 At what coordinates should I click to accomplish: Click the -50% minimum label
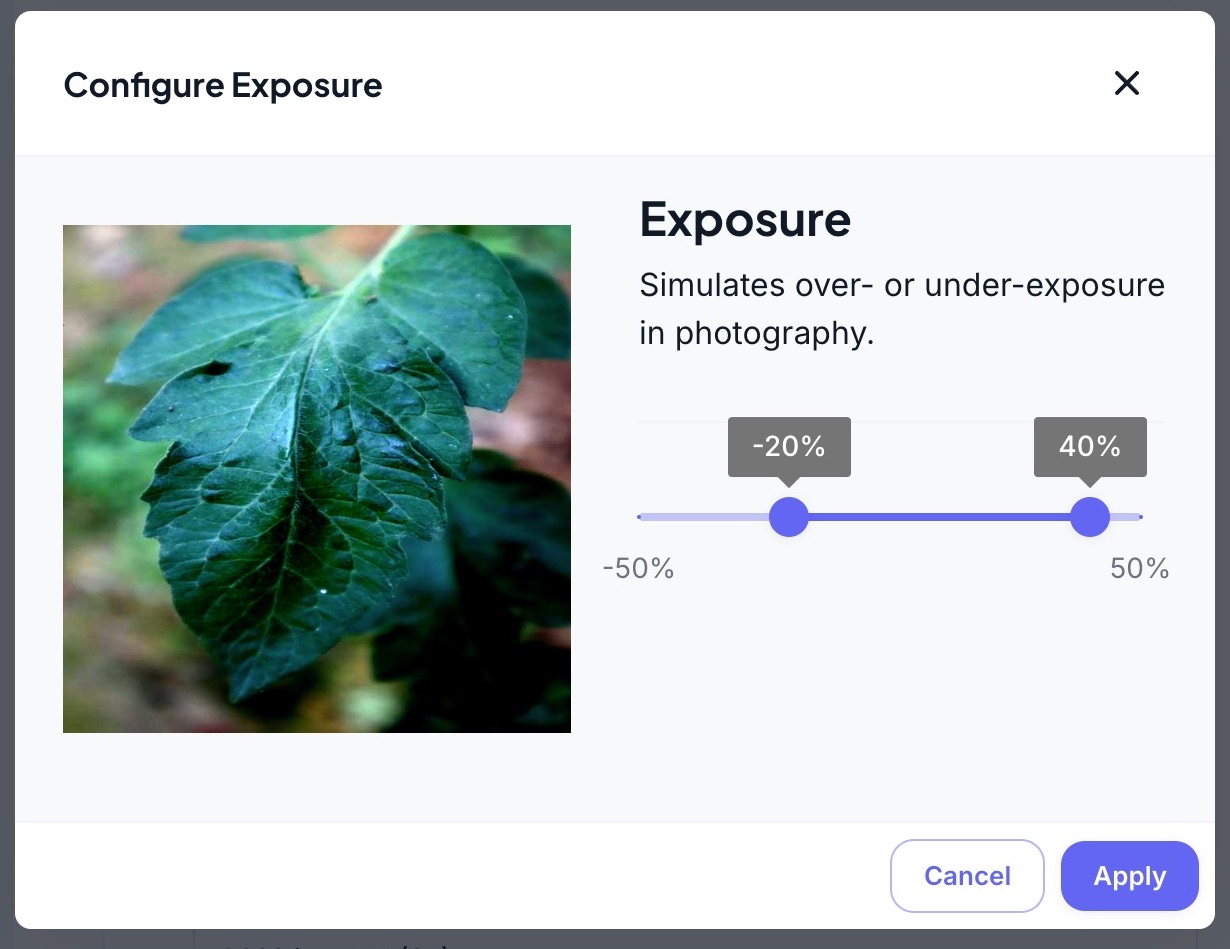[638, 569]
